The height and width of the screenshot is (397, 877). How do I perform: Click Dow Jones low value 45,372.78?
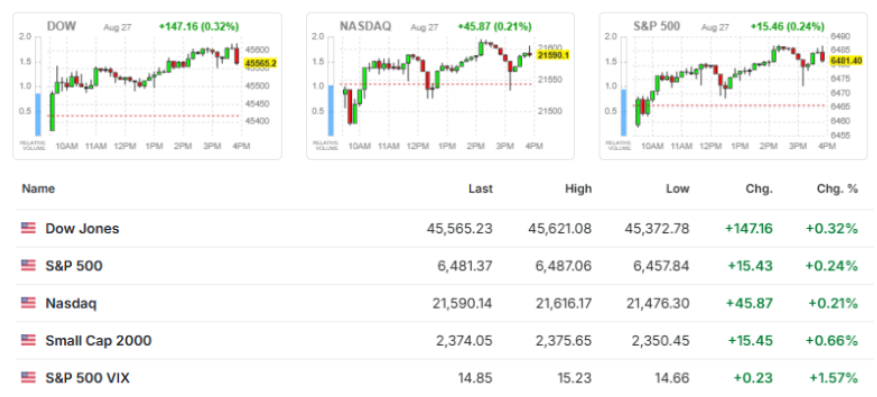(x=656, y=229)
